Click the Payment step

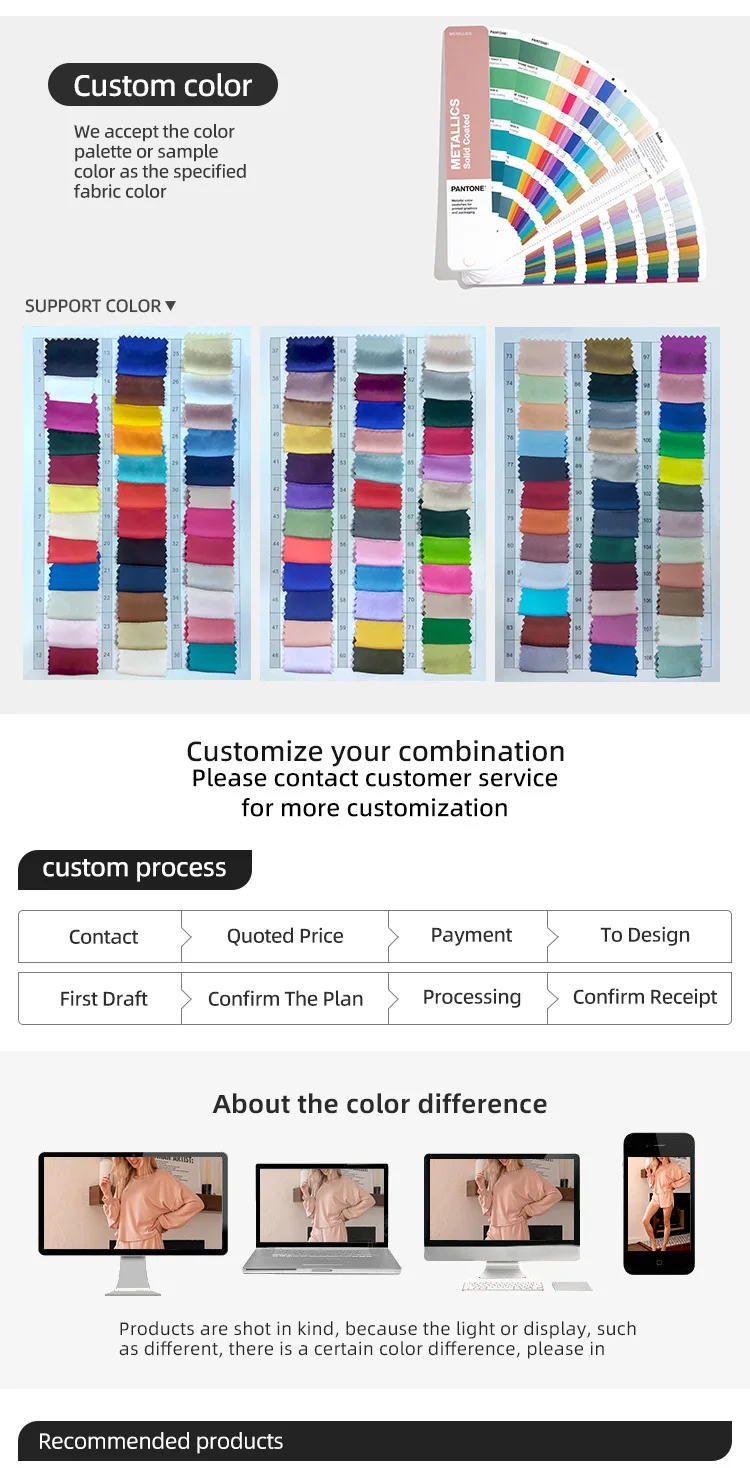click(471, 936)
